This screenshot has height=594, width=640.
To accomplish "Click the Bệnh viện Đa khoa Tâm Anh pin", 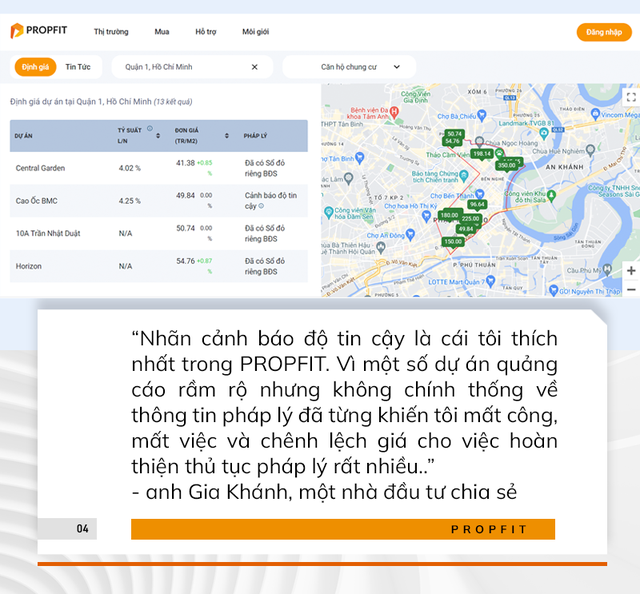I will click(x=394, y=111).
